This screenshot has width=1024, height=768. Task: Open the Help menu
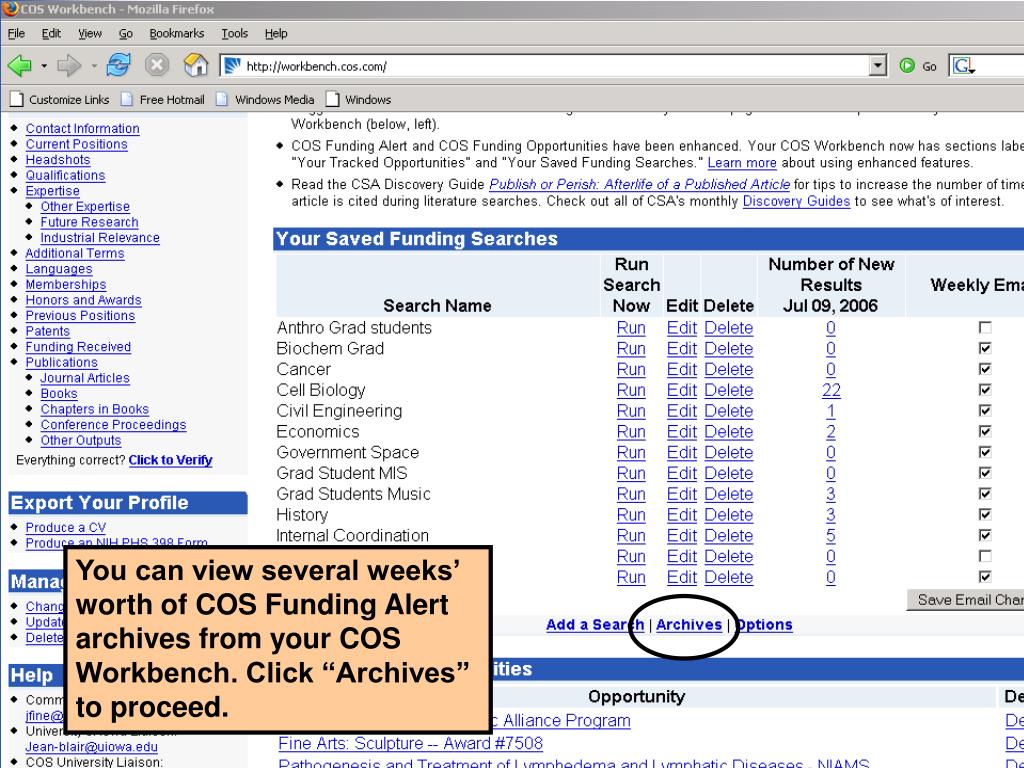click(276, 33)
